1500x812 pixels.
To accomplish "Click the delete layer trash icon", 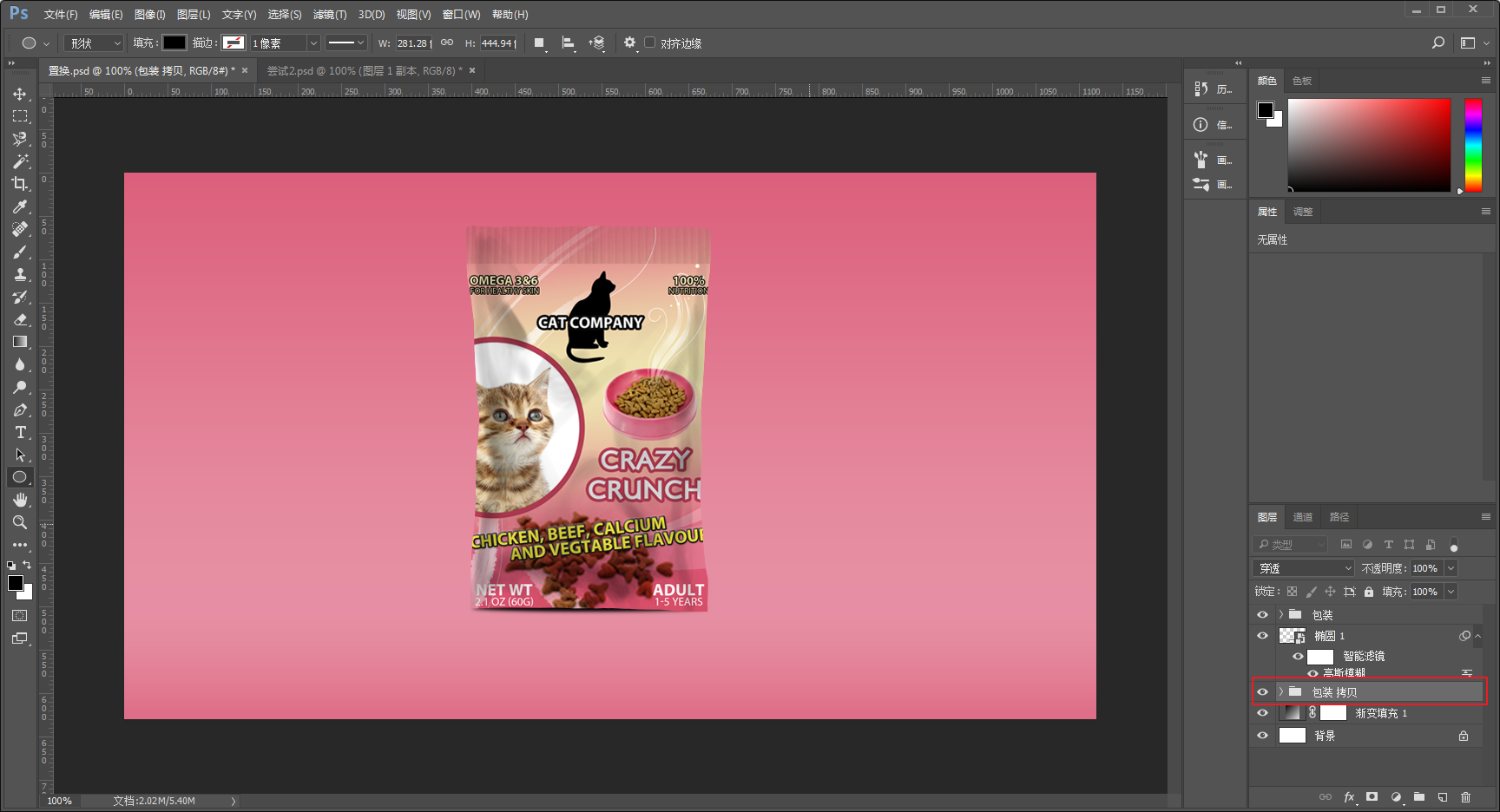I will pyautogui.click(x=1465, y=797).
